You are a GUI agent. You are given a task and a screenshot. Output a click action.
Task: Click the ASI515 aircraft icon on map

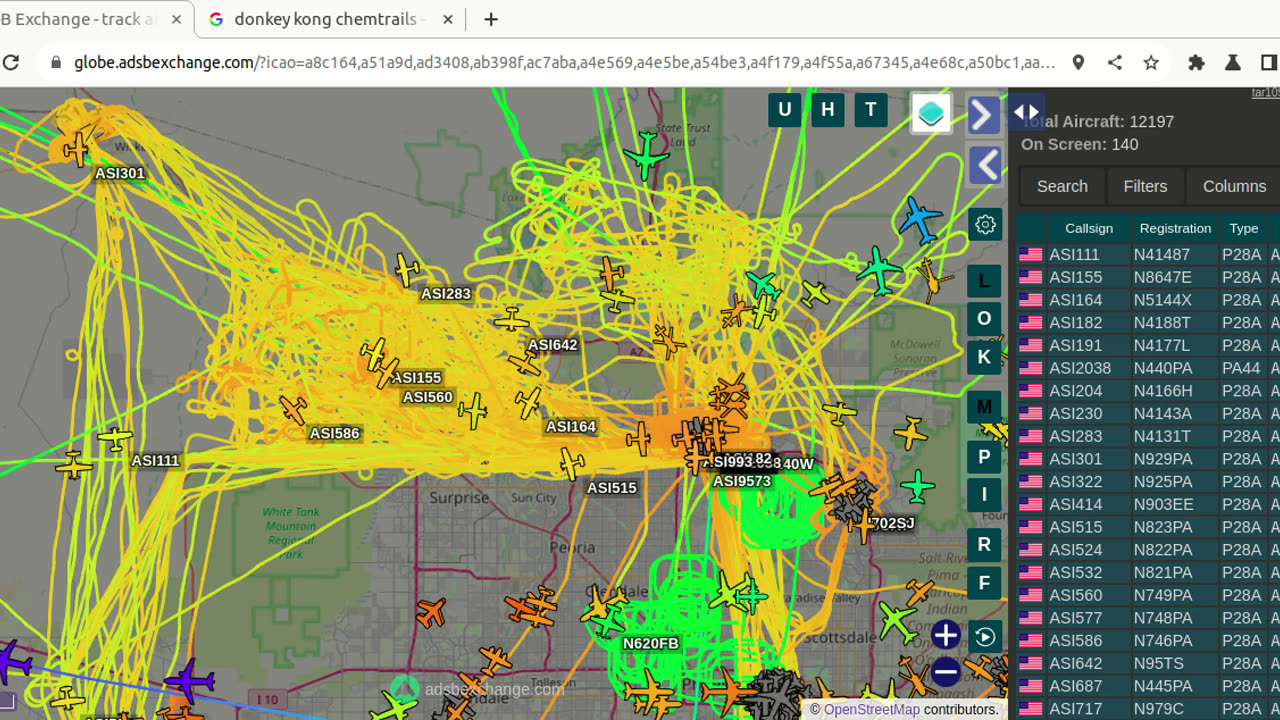tap(571, 464)
